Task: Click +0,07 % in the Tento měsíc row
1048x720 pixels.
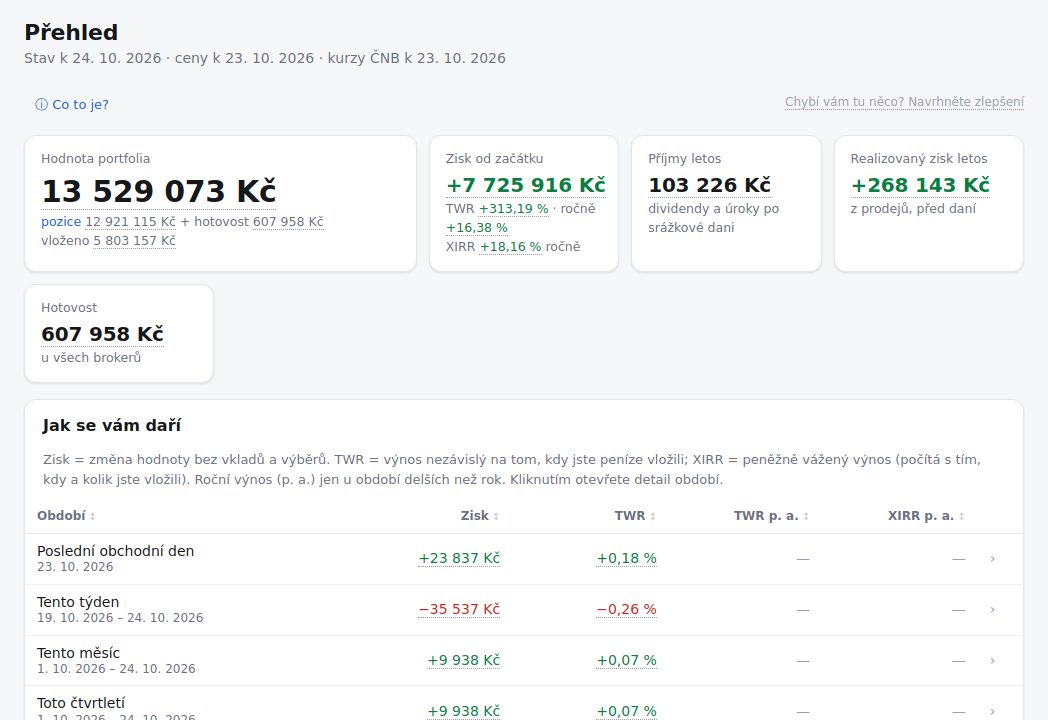Action: click(x=626, y=661)
